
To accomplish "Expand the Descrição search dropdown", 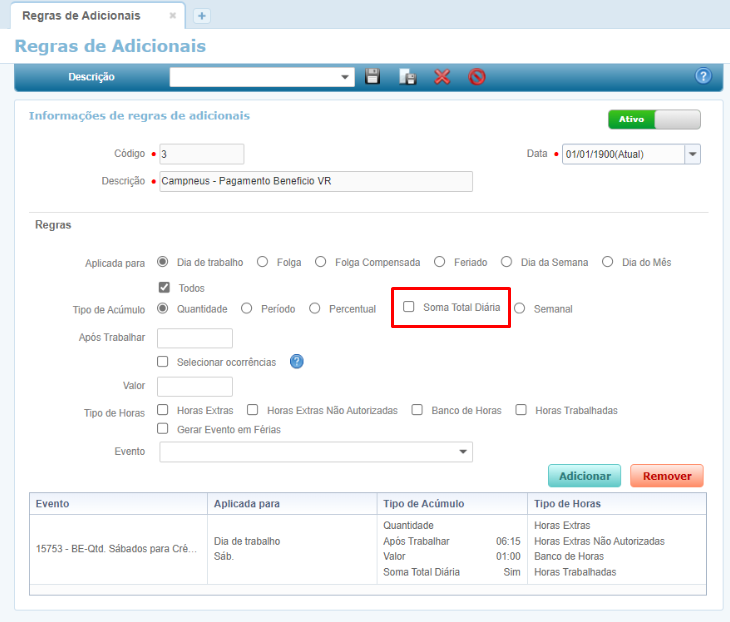I will pos(346,77).
